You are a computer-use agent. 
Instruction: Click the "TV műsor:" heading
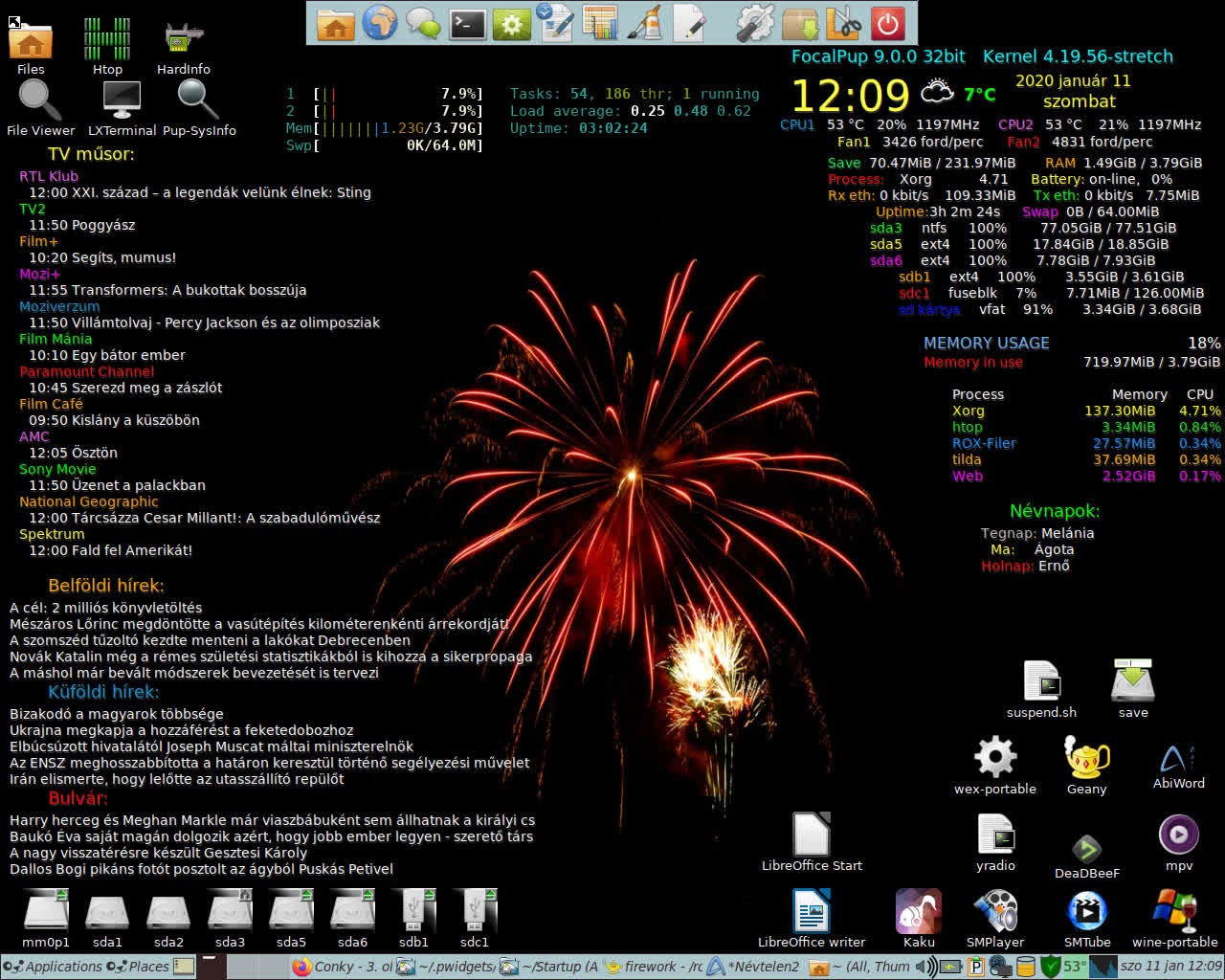pos(91,154)
